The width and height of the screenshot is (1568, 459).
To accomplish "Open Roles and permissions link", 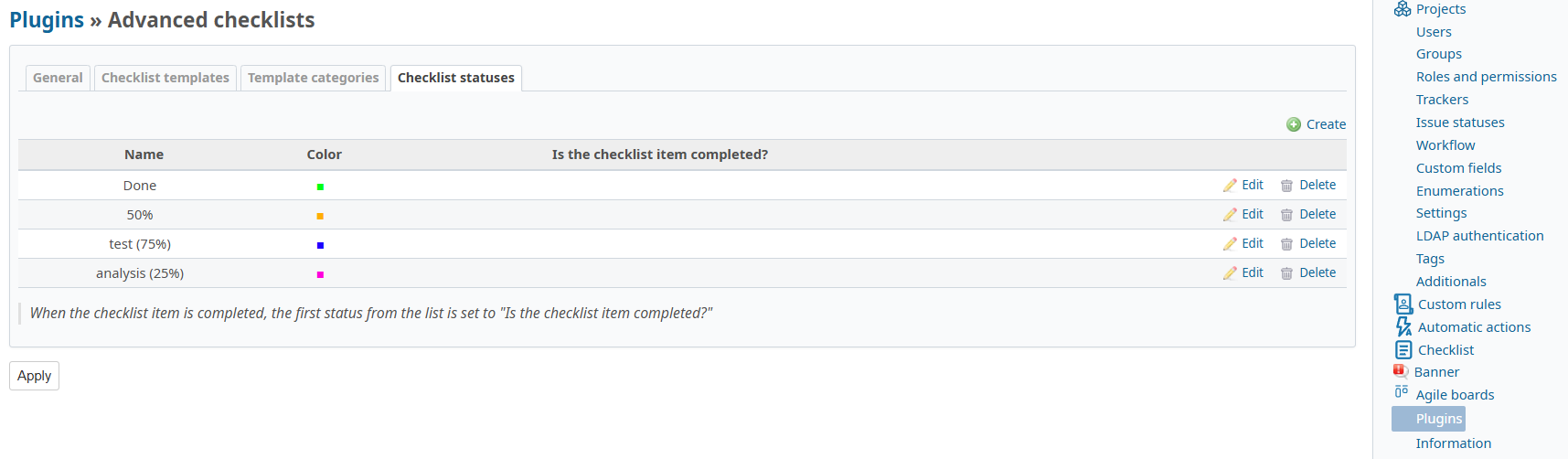I will click(x=1486, y=77).
